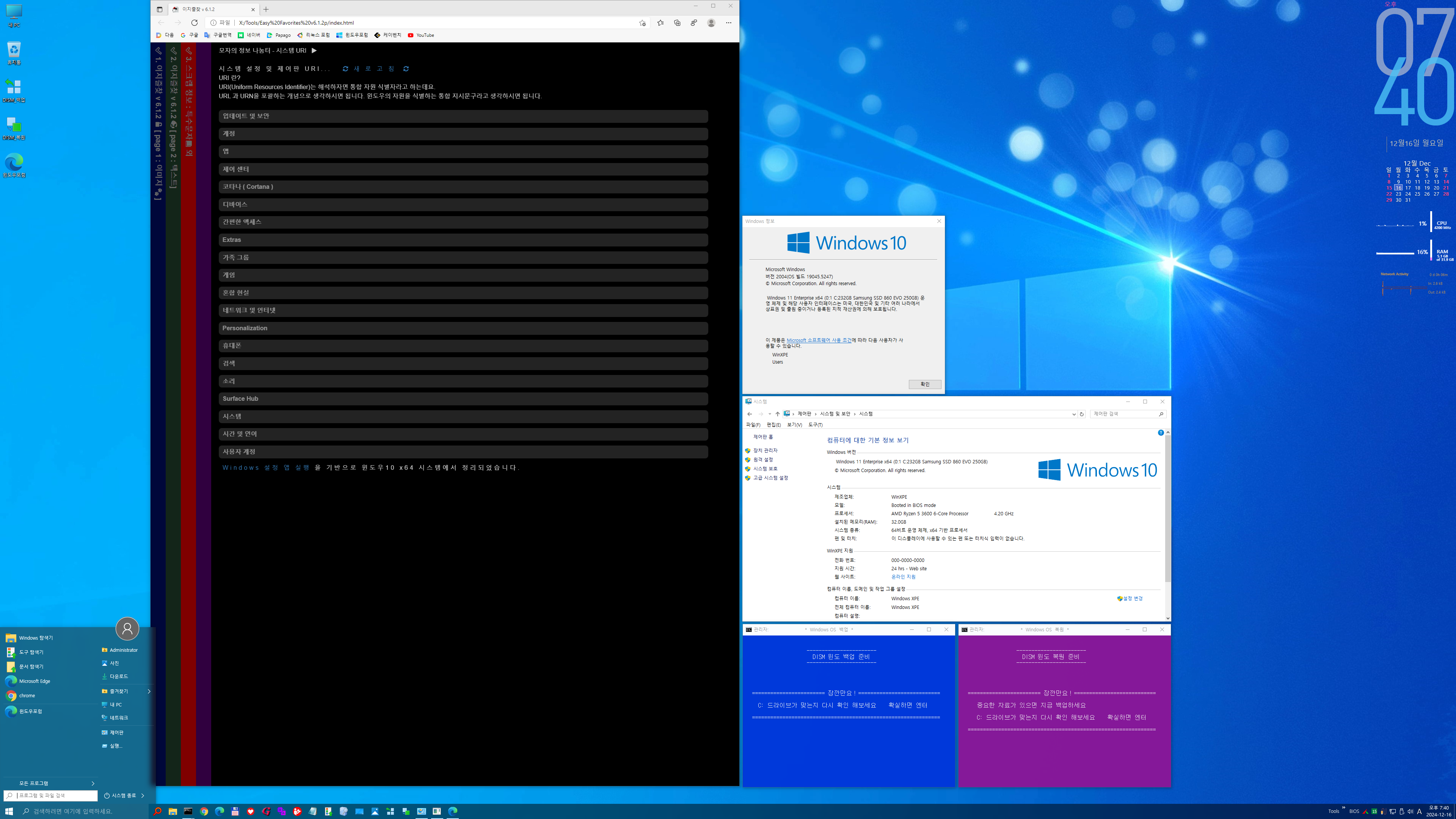
Task: Open the 내 PC desktop icon
Action: pyautogui.click(x=14, y=15)
